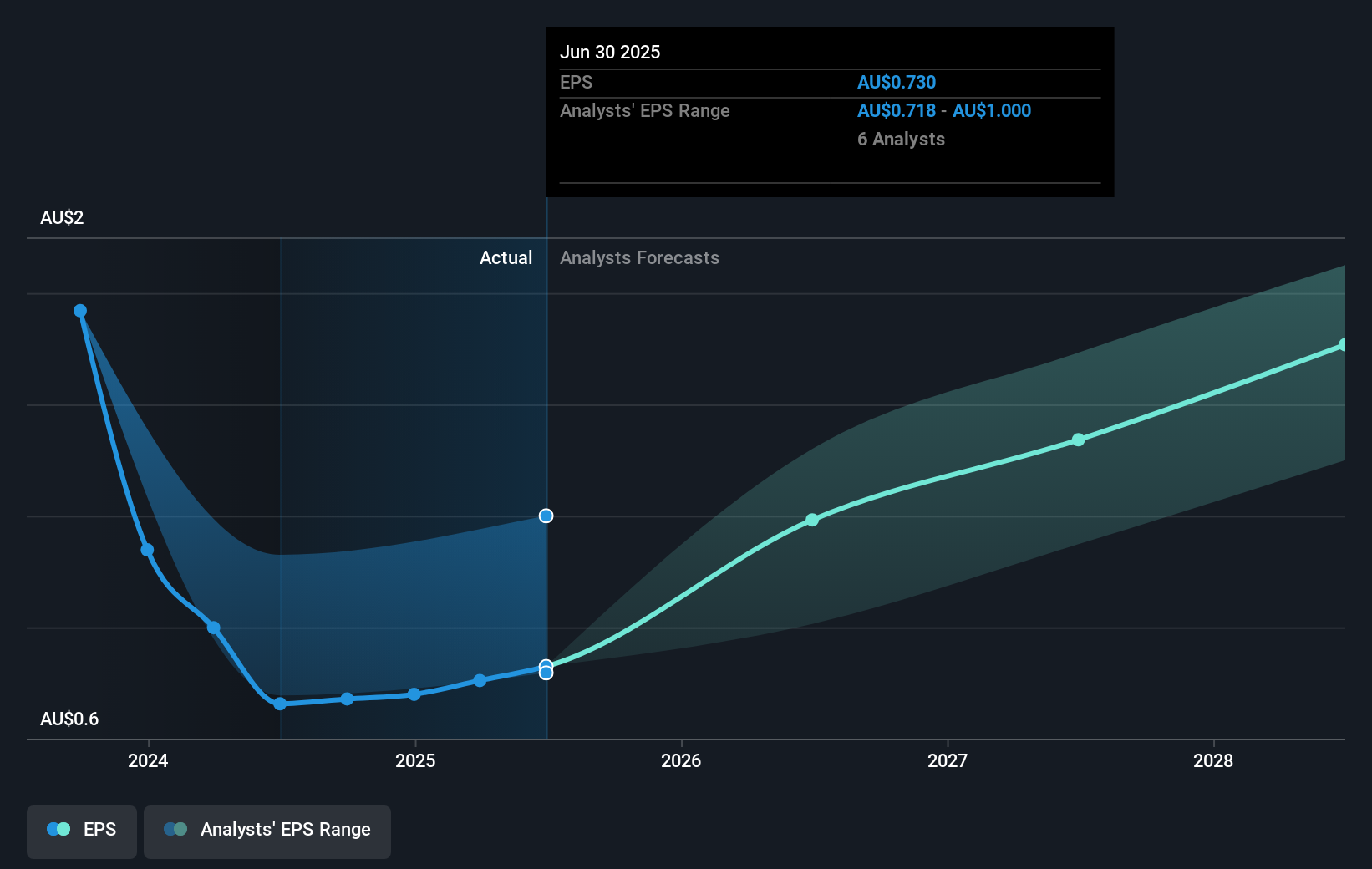The width and height of the screenshot is (1372, 869).
Task: Open the AU$0.718 - AU$1.000 range link
Action: [944, 110]
